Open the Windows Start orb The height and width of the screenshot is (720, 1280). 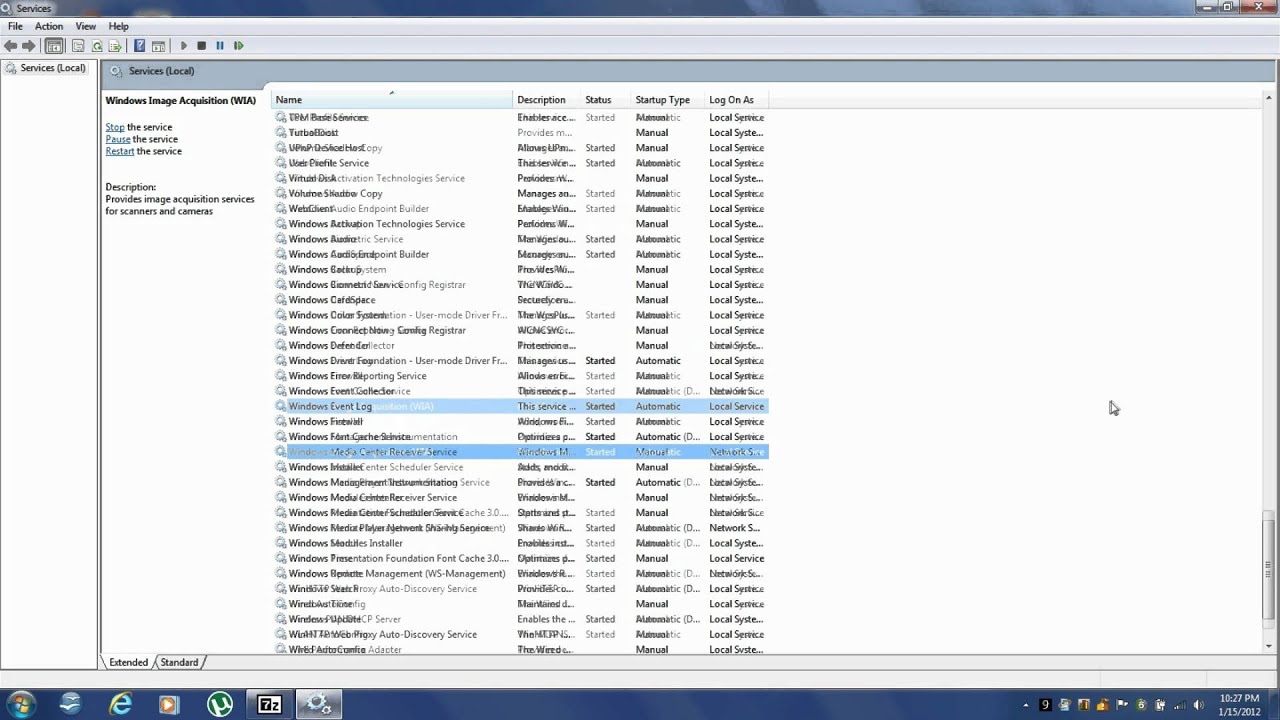[x=20, y=704]
